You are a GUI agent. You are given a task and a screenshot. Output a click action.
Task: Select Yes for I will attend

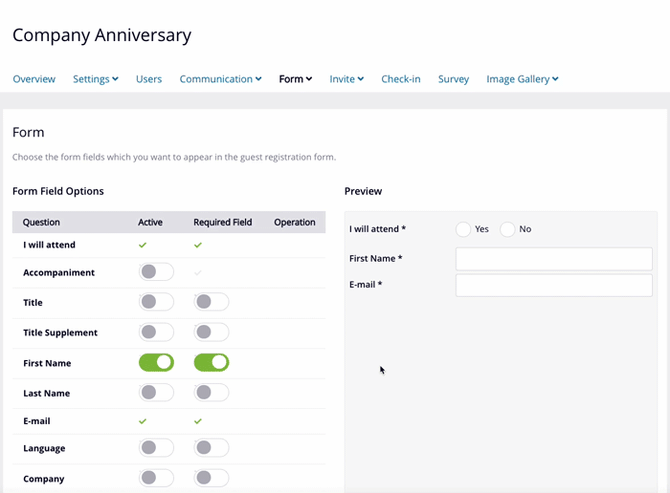point(463,229)
